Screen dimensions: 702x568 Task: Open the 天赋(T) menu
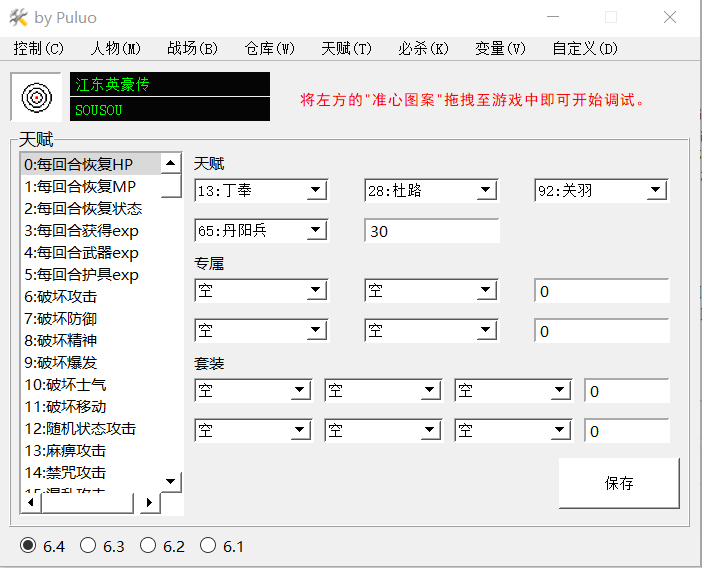point(347,48)
